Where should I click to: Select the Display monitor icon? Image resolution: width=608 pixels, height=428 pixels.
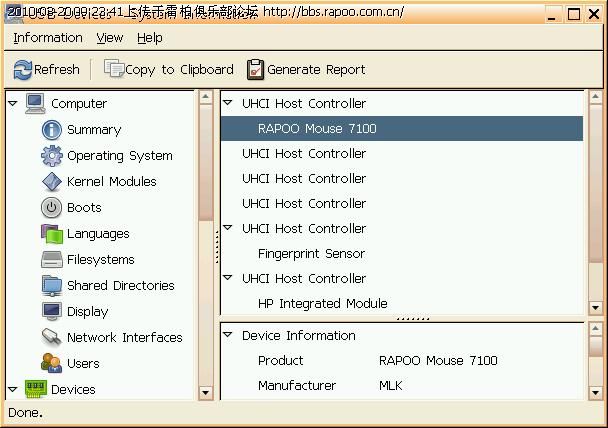[52, 311]
